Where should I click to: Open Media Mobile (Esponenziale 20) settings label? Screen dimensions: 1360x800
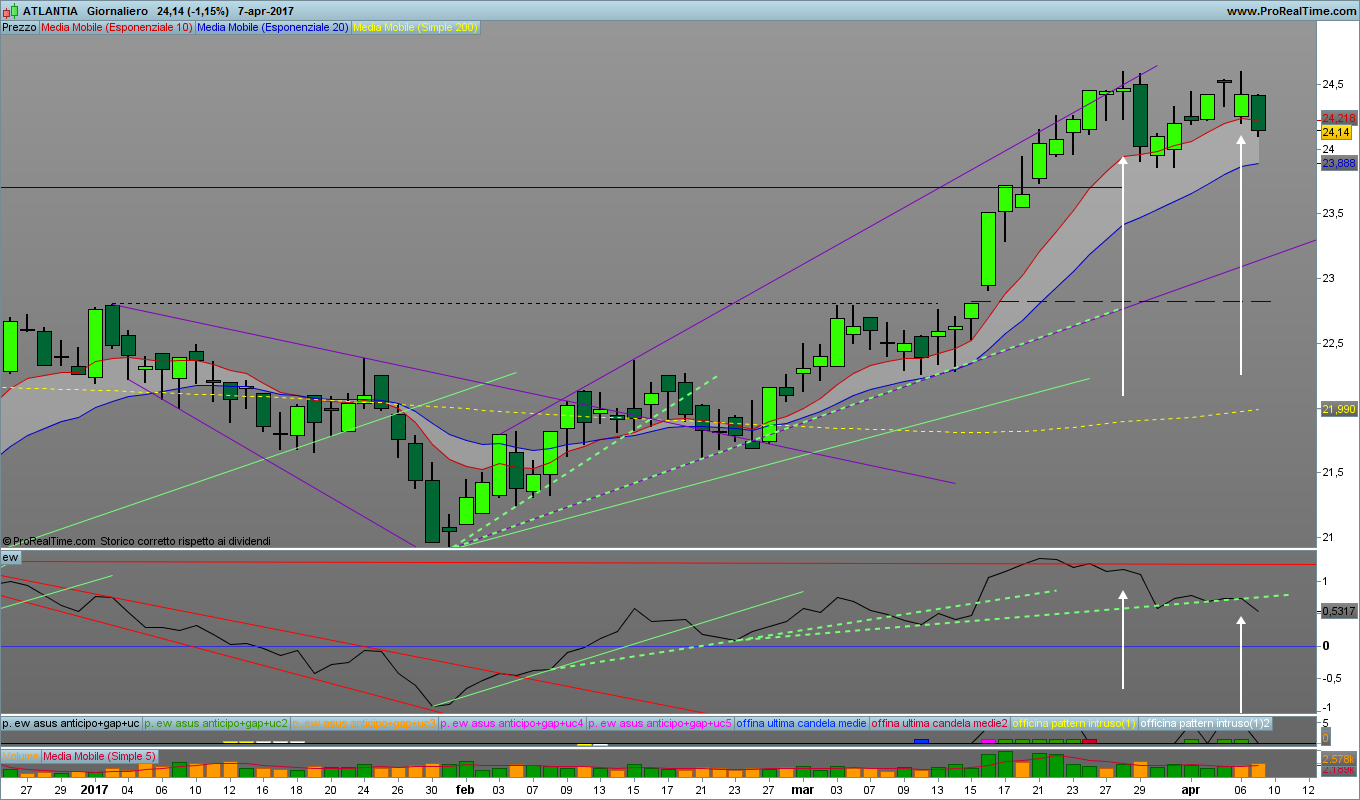click(x=273, y=27)
